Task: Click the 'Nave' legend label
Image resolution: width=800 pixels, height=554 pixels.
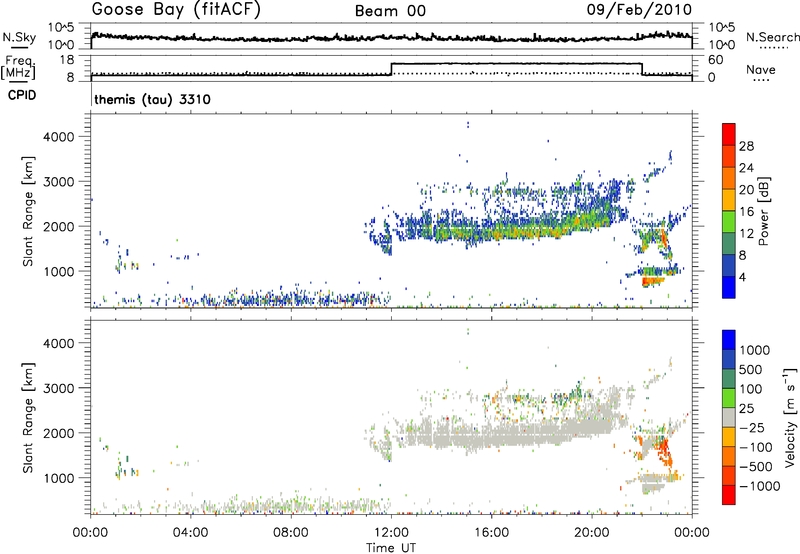Action: tap(761, 69)
